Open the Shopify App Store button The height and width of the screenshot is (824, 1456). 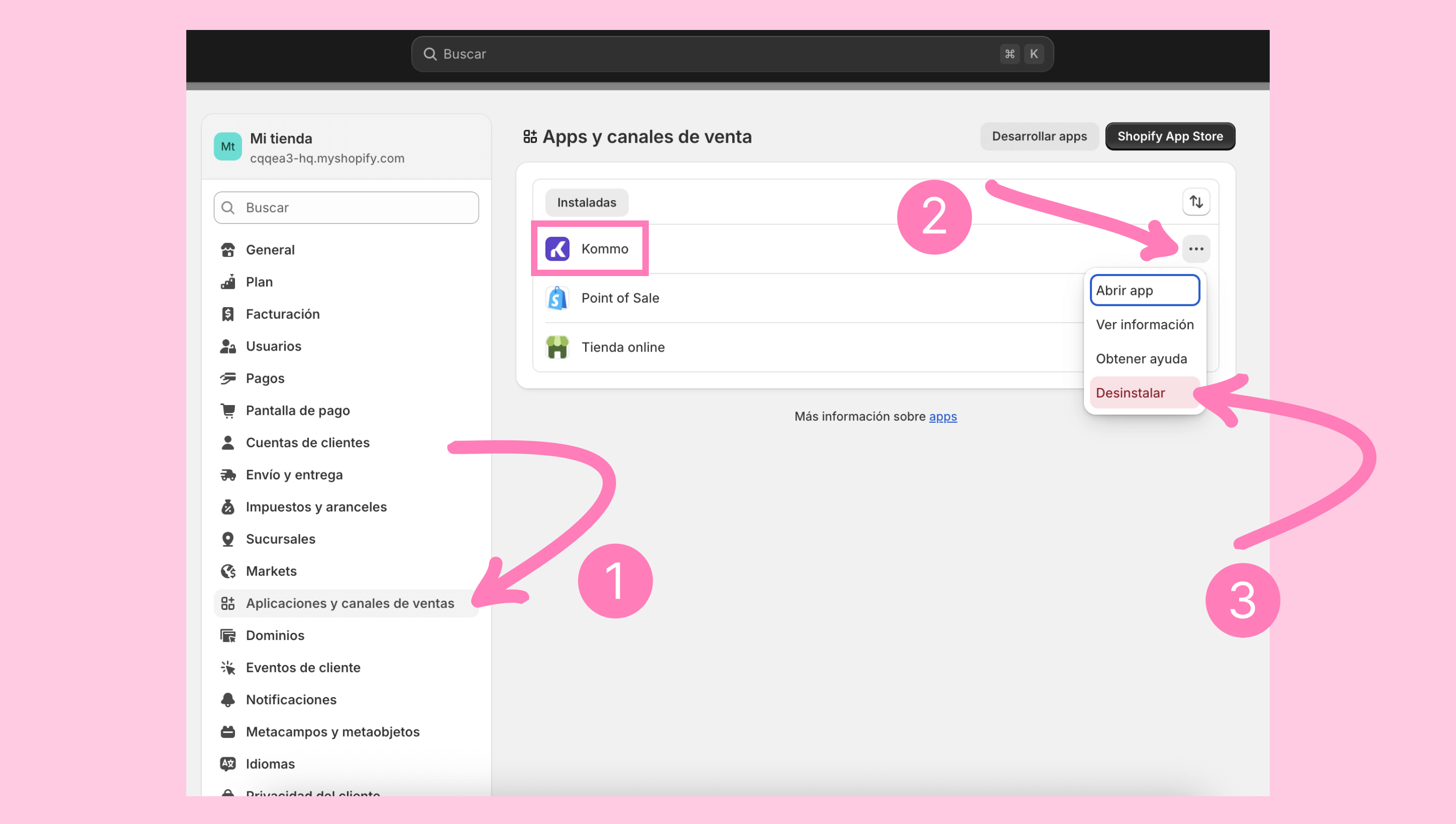point(1170,136)
